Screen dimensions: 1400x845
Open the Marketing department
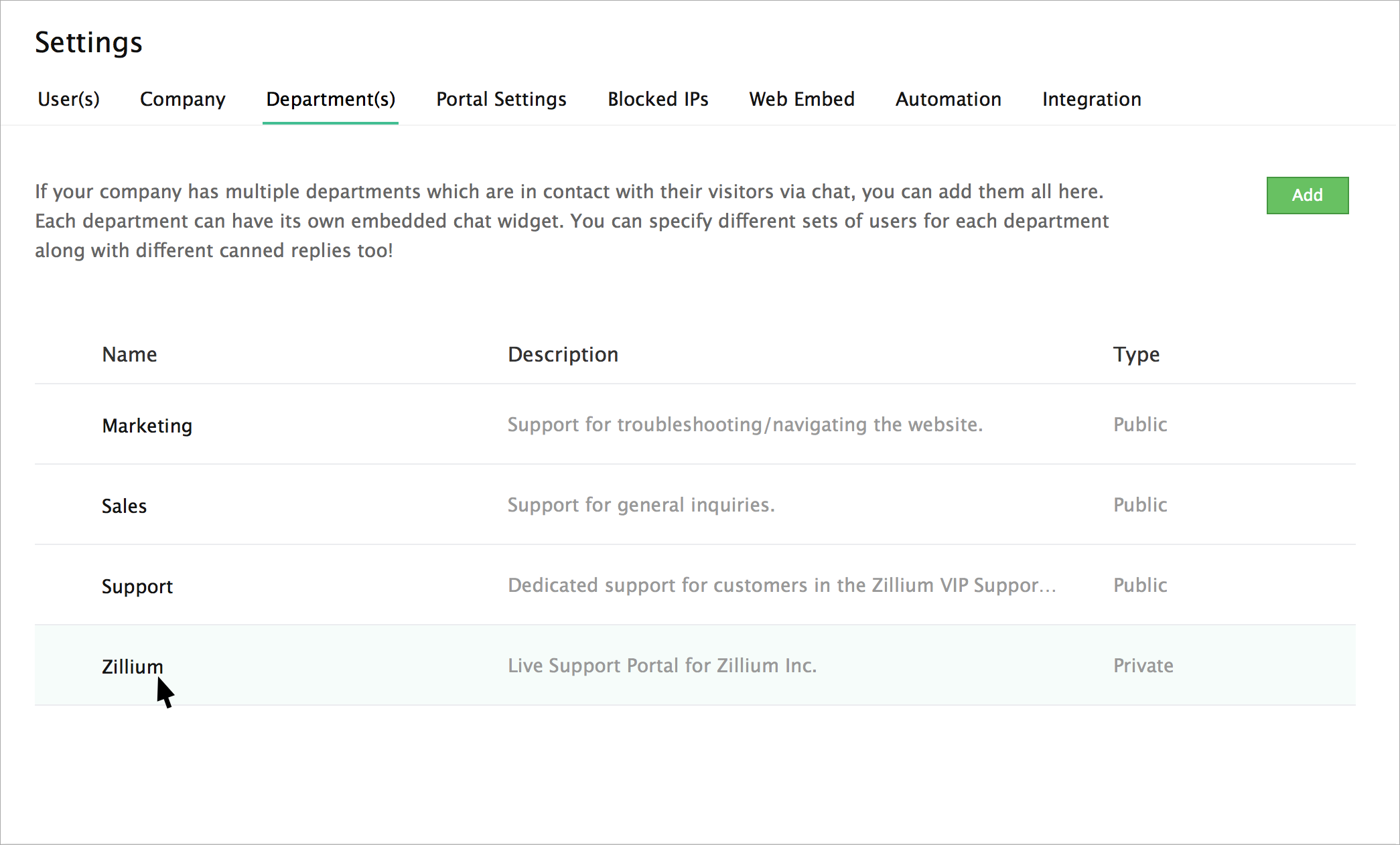[x=147, y=426]
